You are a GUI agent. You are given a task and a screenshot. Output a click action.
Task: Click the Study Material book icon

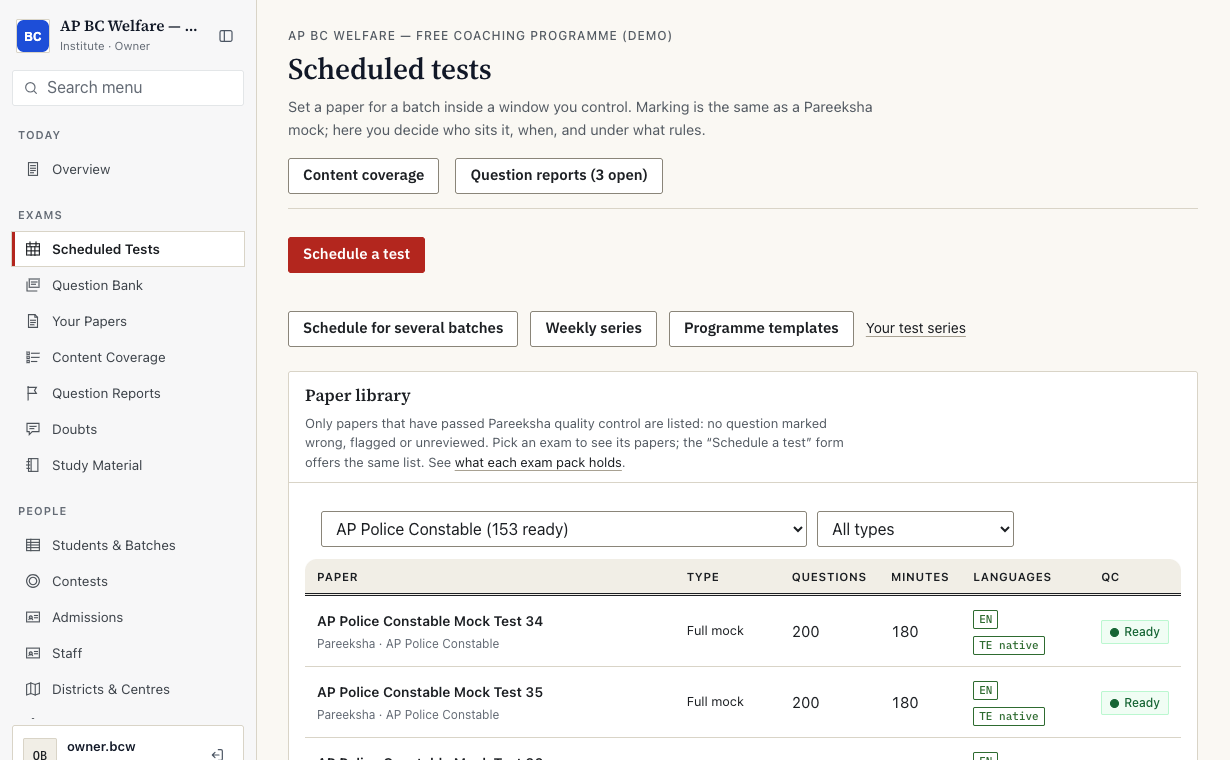[x=33, y=465]
